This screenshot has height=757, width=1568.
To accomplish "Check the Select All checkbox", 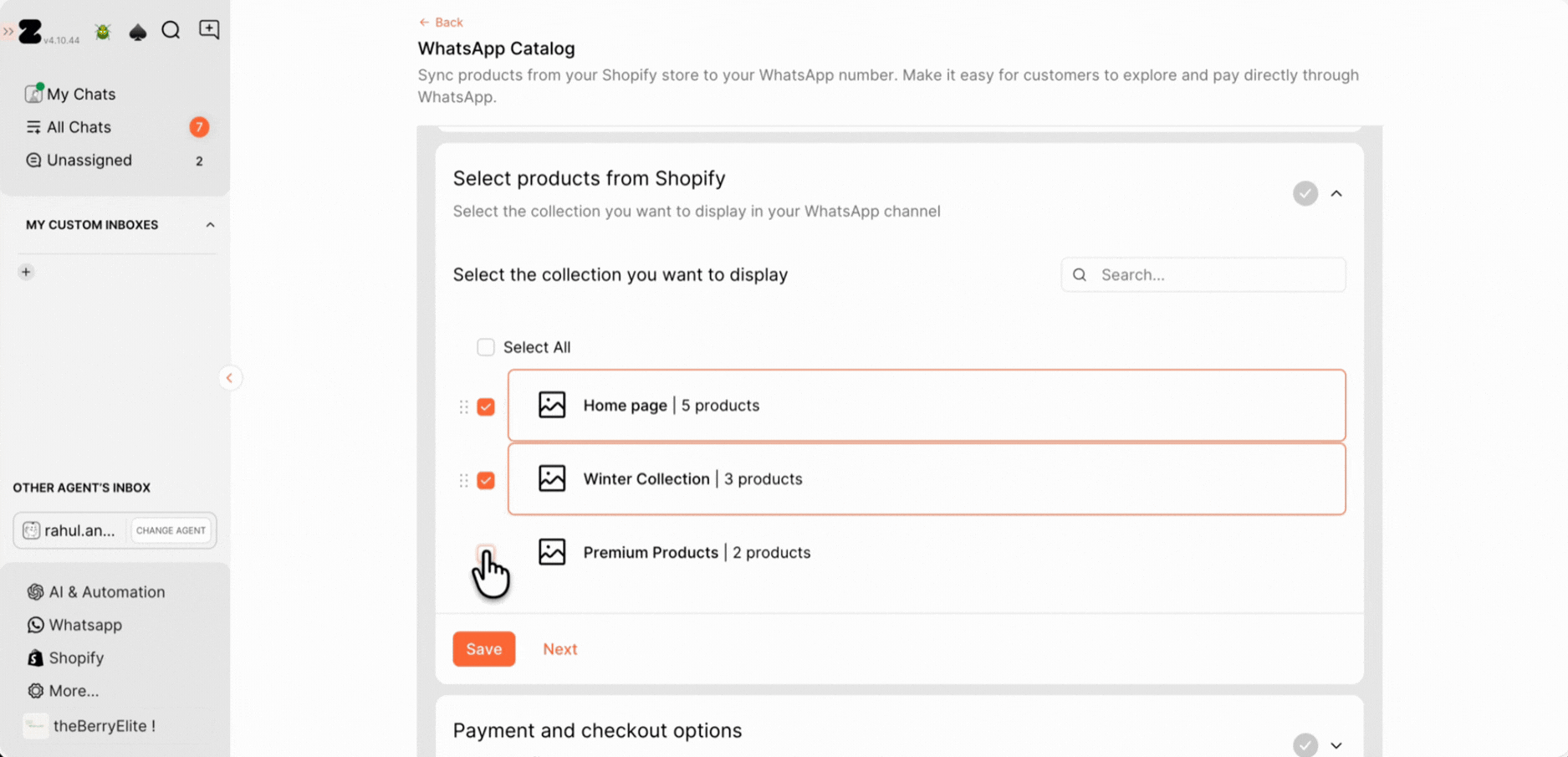I will tap(486, 347).
